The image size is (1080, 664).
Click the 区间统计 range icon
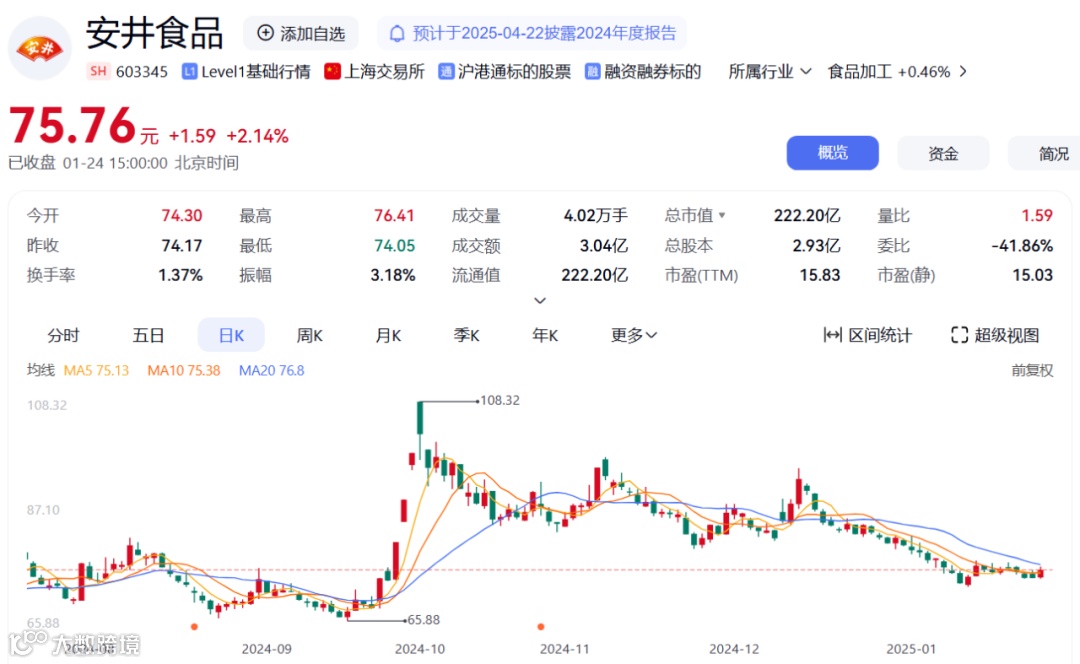coord(833,335)
